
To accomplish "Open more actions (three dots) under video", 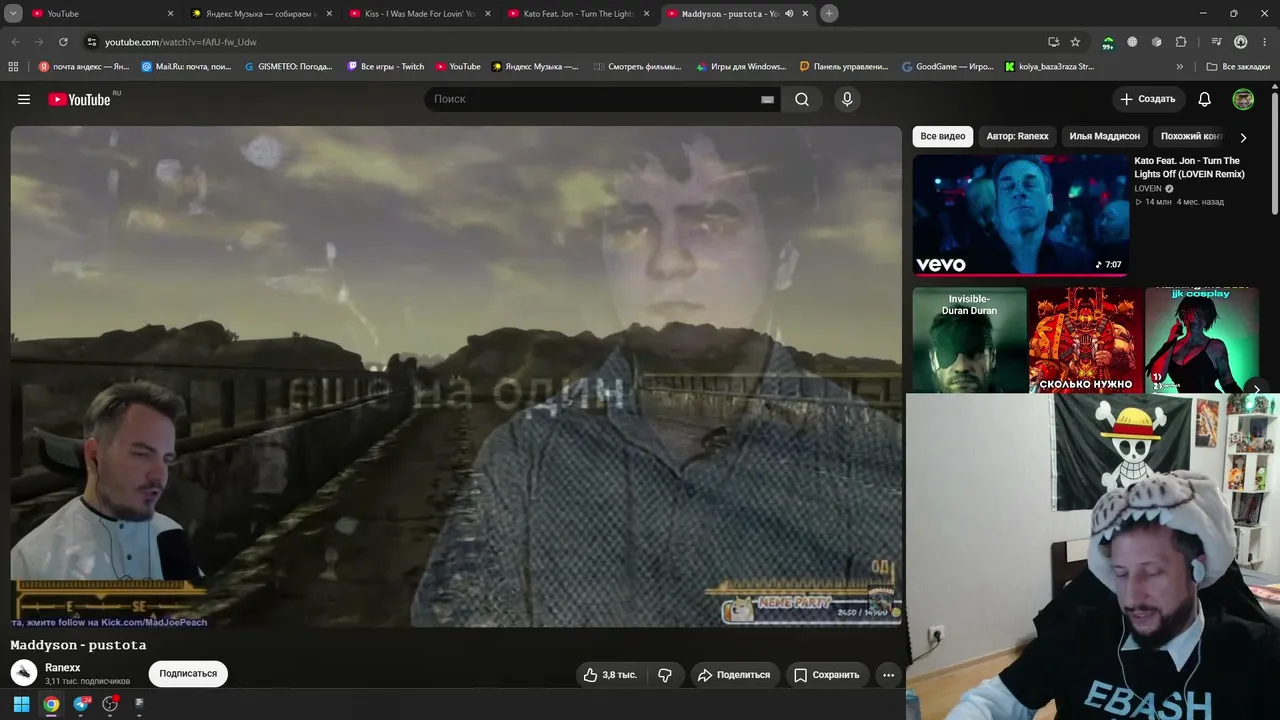I will [888, 675].
